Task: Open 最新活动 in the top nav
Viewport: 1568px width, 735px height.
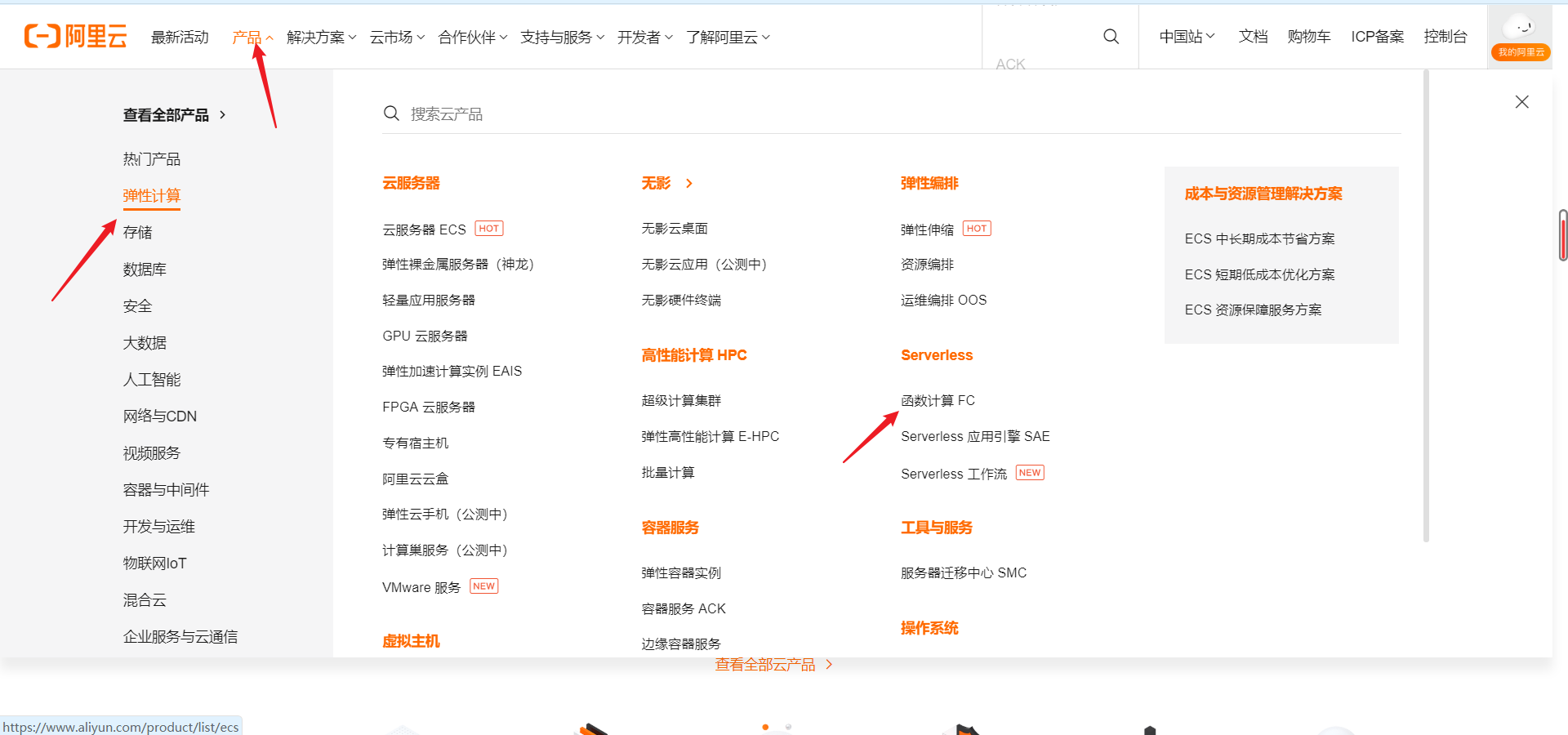Action: pyautogui.click(x=180, y=38)
